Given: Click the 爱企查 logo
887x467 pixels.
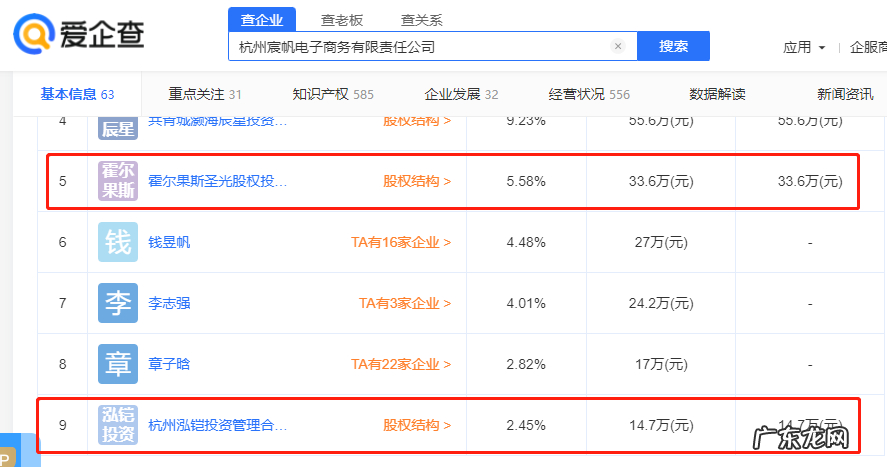Looking at the screenshot, I should click(x=79, y=34).
